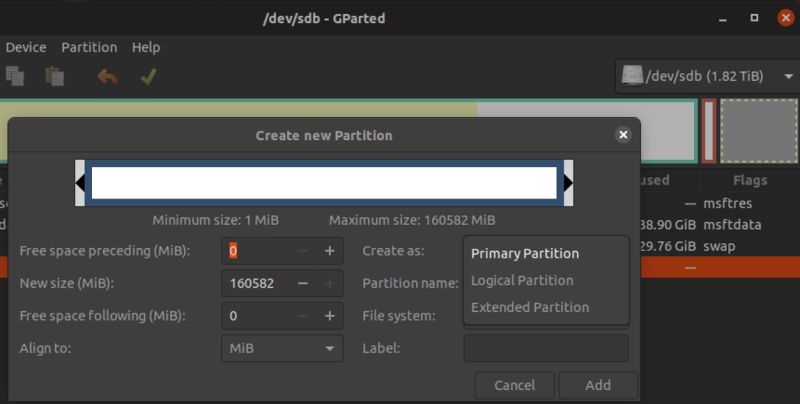Select the unallocated block in disk map
800x404 pixels.
[x=759, y=131]
